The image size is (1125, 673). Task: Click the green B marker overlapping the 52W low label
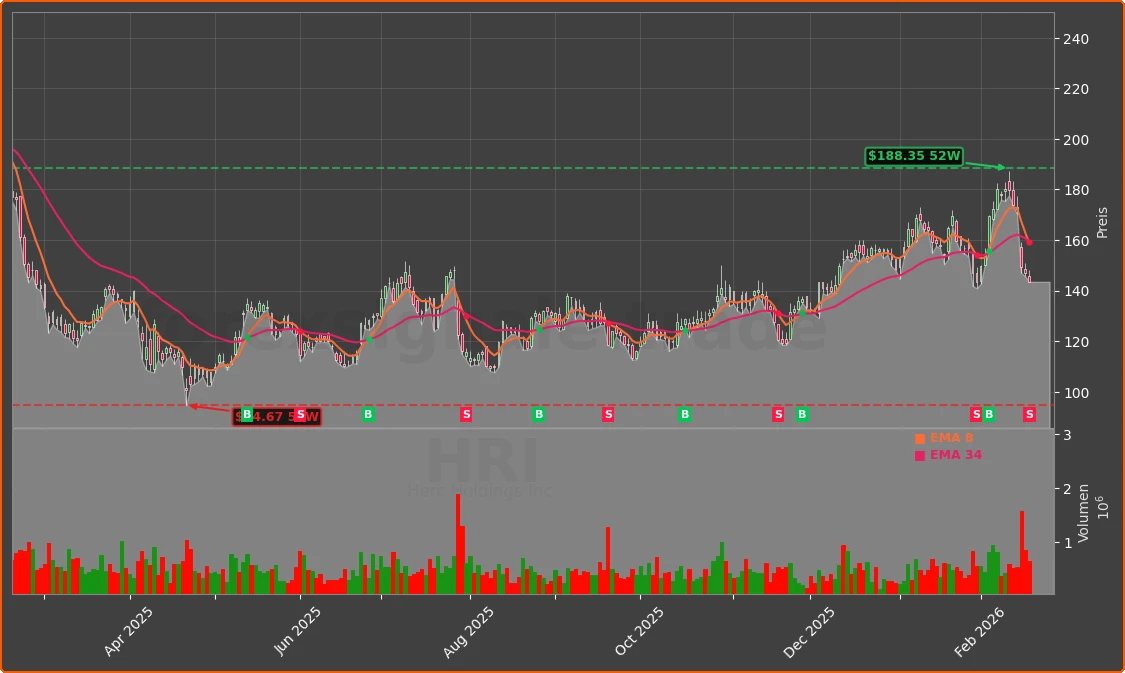pos(248,415)
